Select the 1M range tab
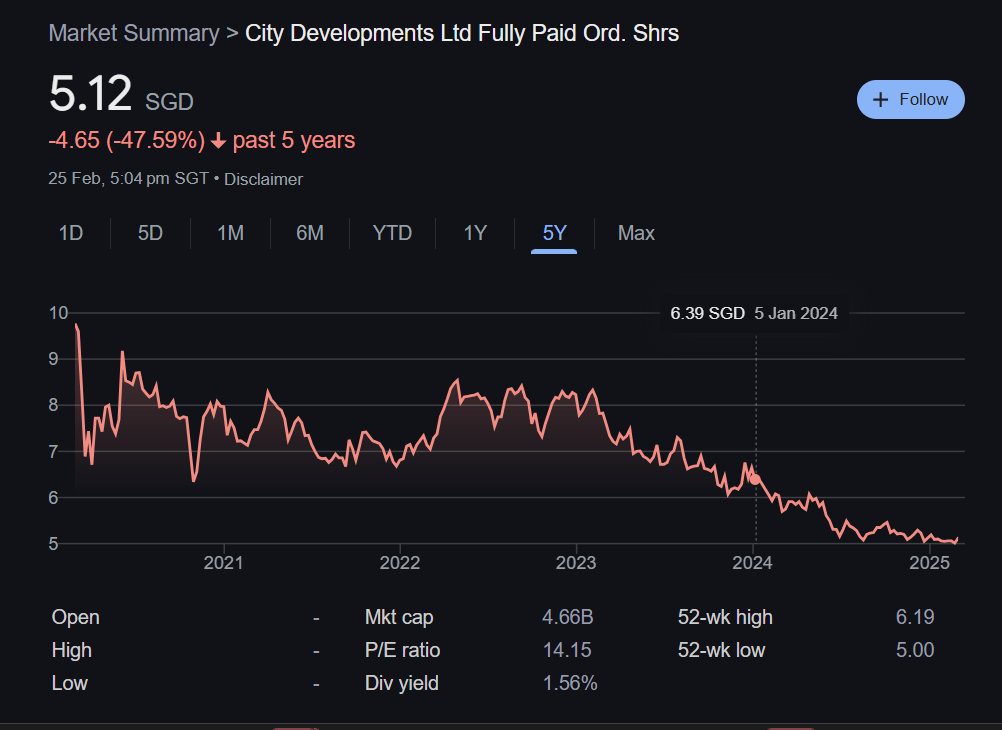 [230, 233]
